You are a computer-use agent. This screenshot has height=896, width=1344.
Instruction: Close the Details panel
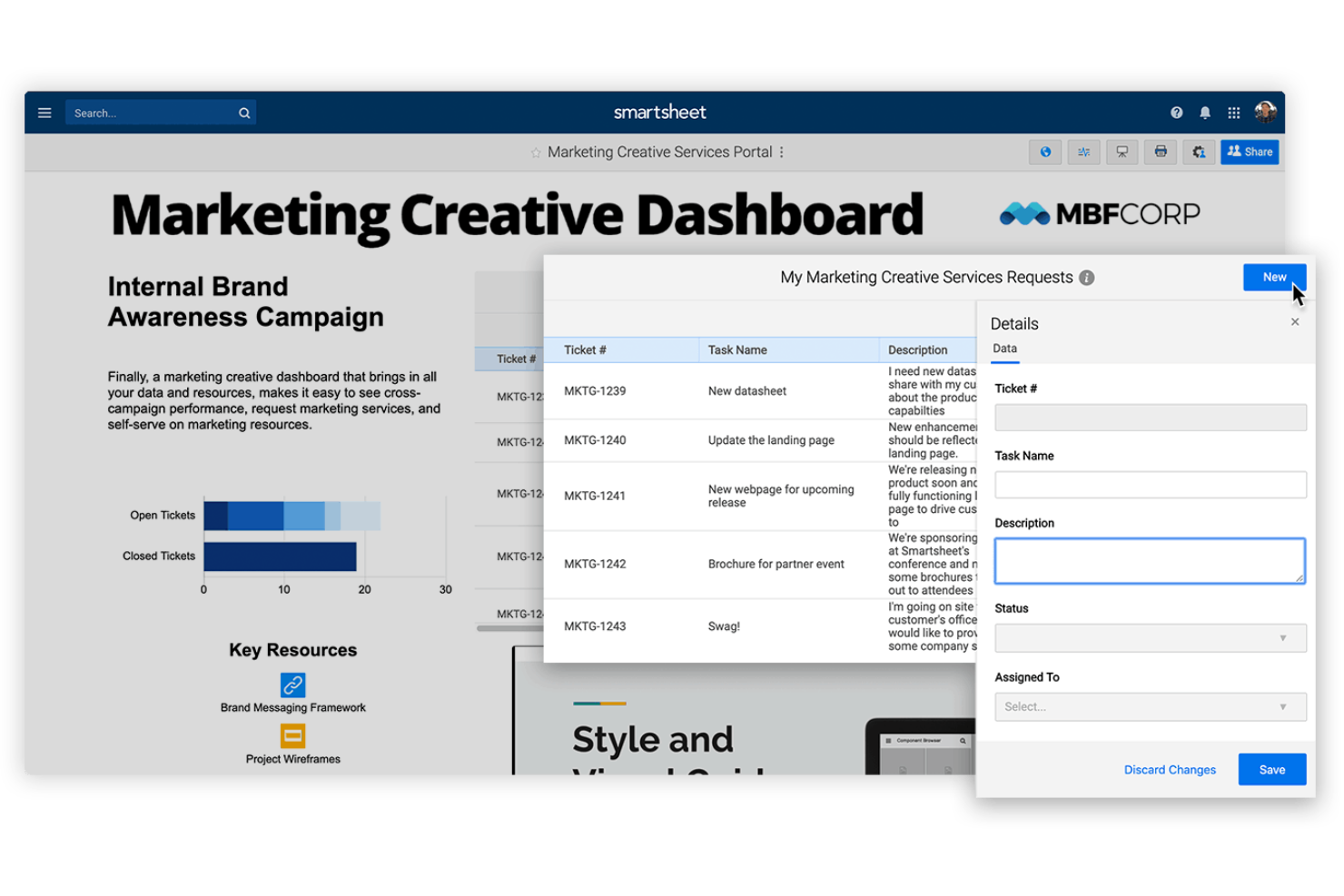[1295, 321]
